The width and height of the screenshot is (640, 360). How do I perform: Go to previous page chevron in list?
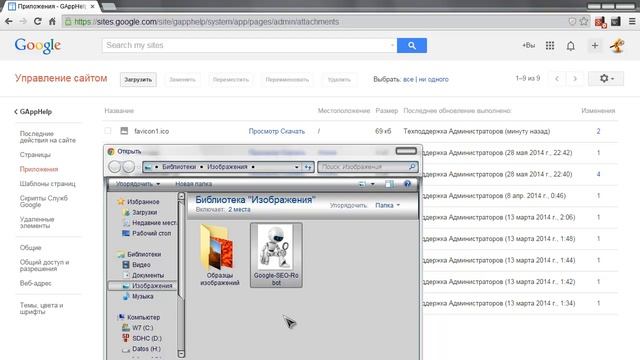(x=557, y=78)
